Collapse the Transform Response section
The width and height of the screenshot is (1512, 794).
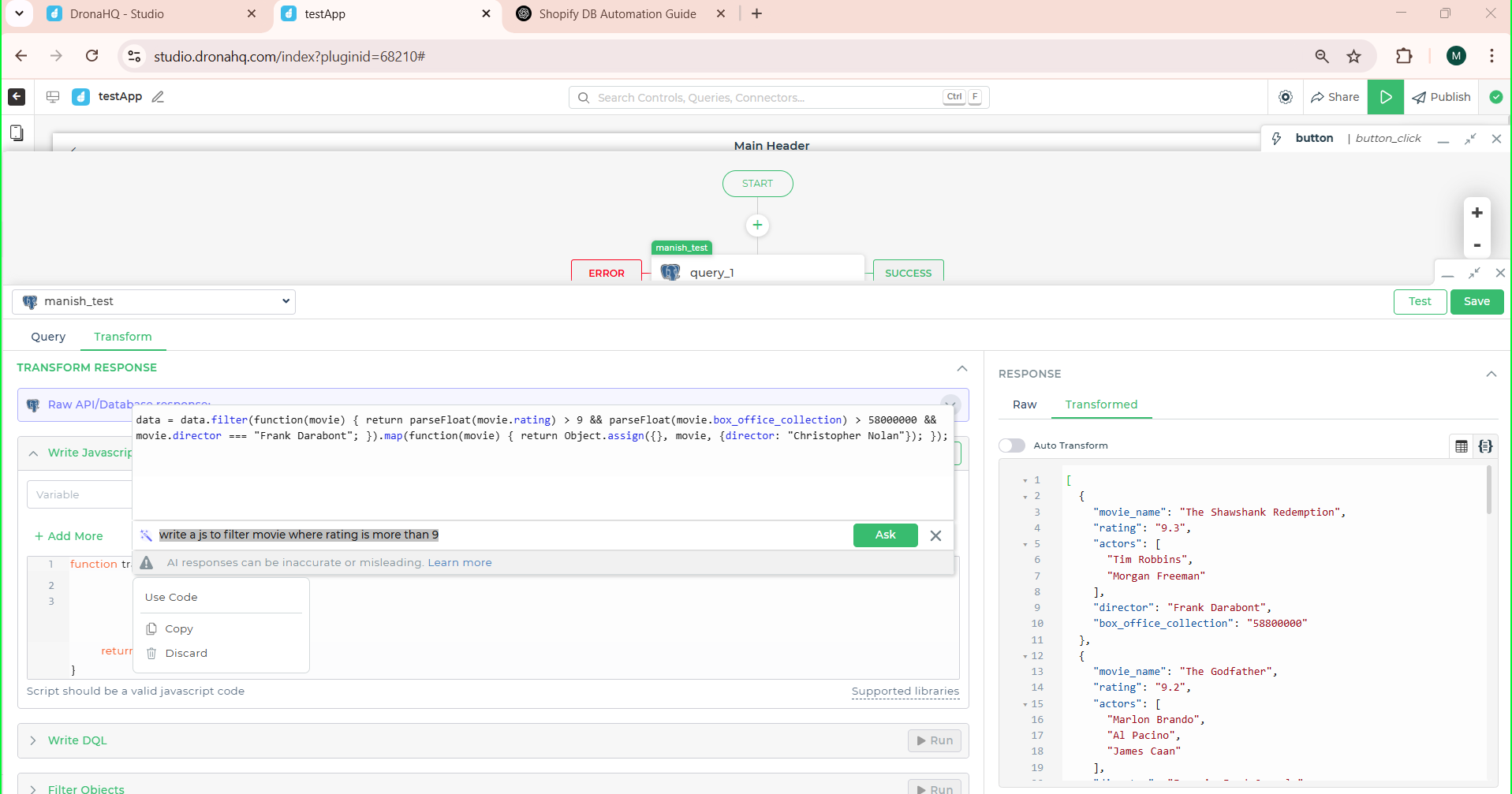click(961, 368)
